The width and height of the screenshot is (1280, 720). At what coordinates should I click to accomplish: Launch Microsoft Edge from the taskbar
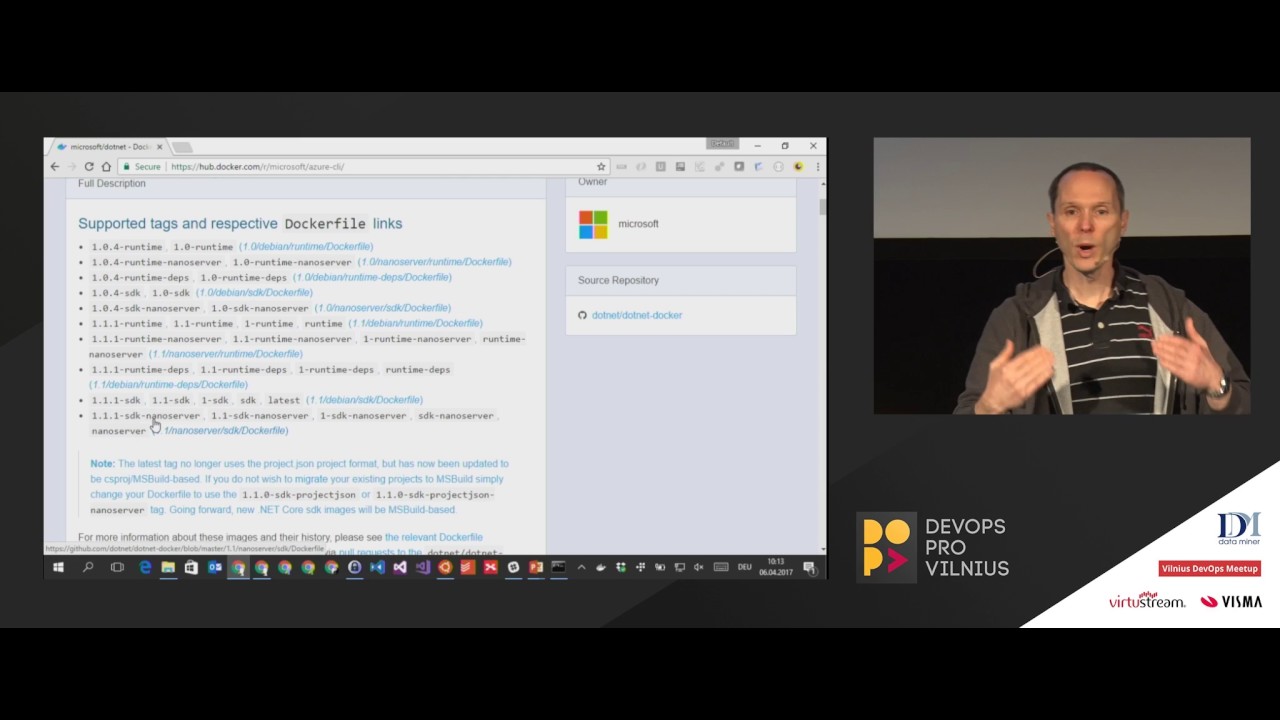click(145, 568)
